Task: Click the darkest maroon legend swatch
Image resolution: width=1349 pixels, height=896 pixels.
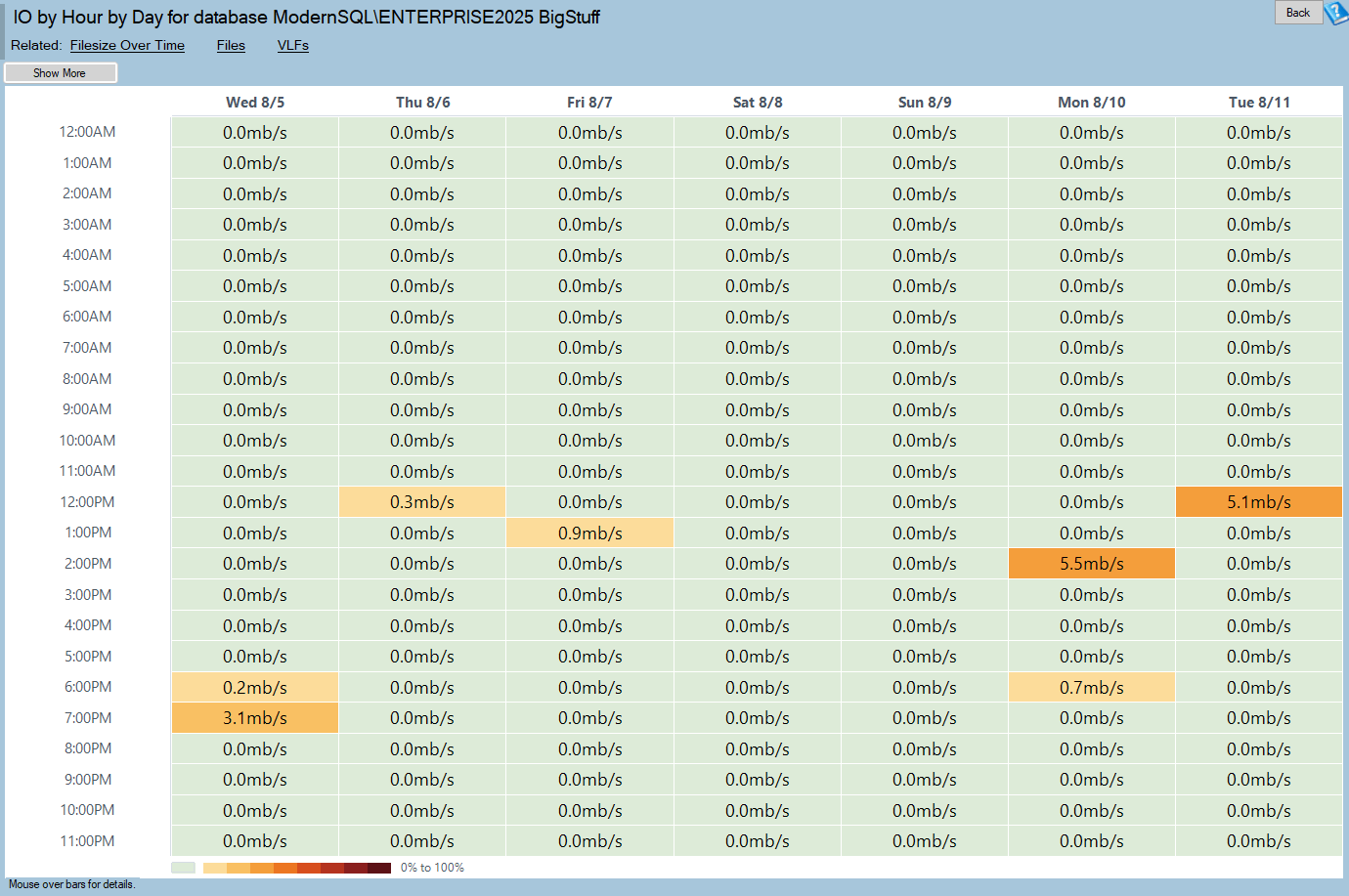Action: pyautogui.click(x=379, y=868)
